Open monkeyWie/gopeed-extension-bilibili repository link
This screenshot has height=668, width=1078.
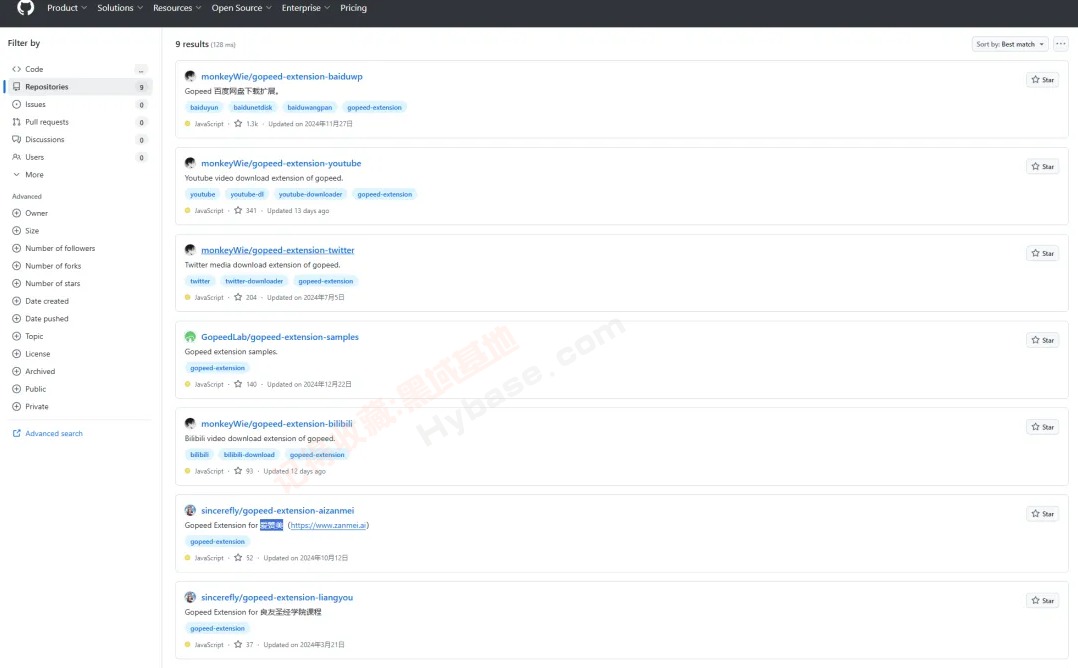(x=277, y=423)
